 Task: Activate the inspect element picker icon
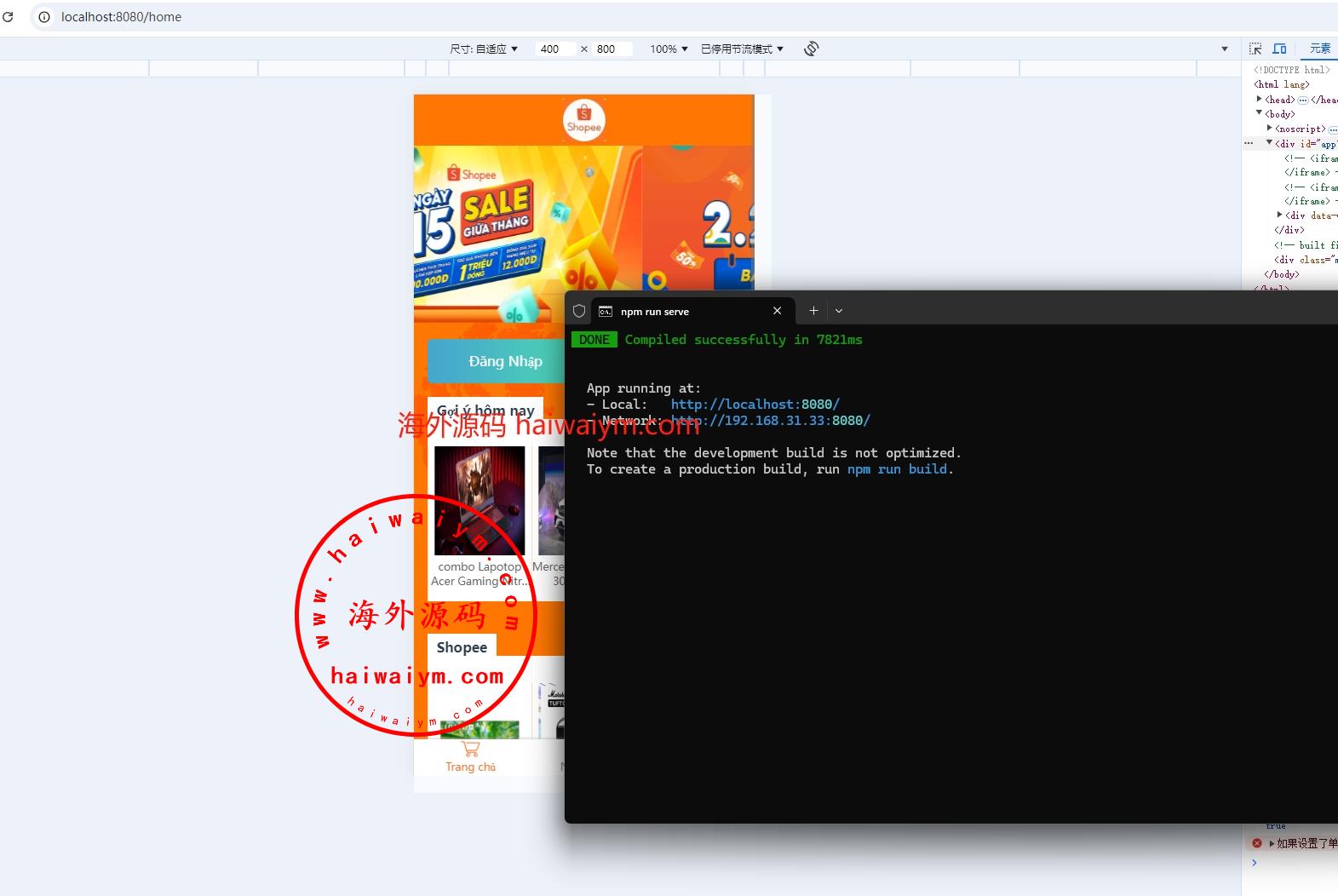point(1255,49)
